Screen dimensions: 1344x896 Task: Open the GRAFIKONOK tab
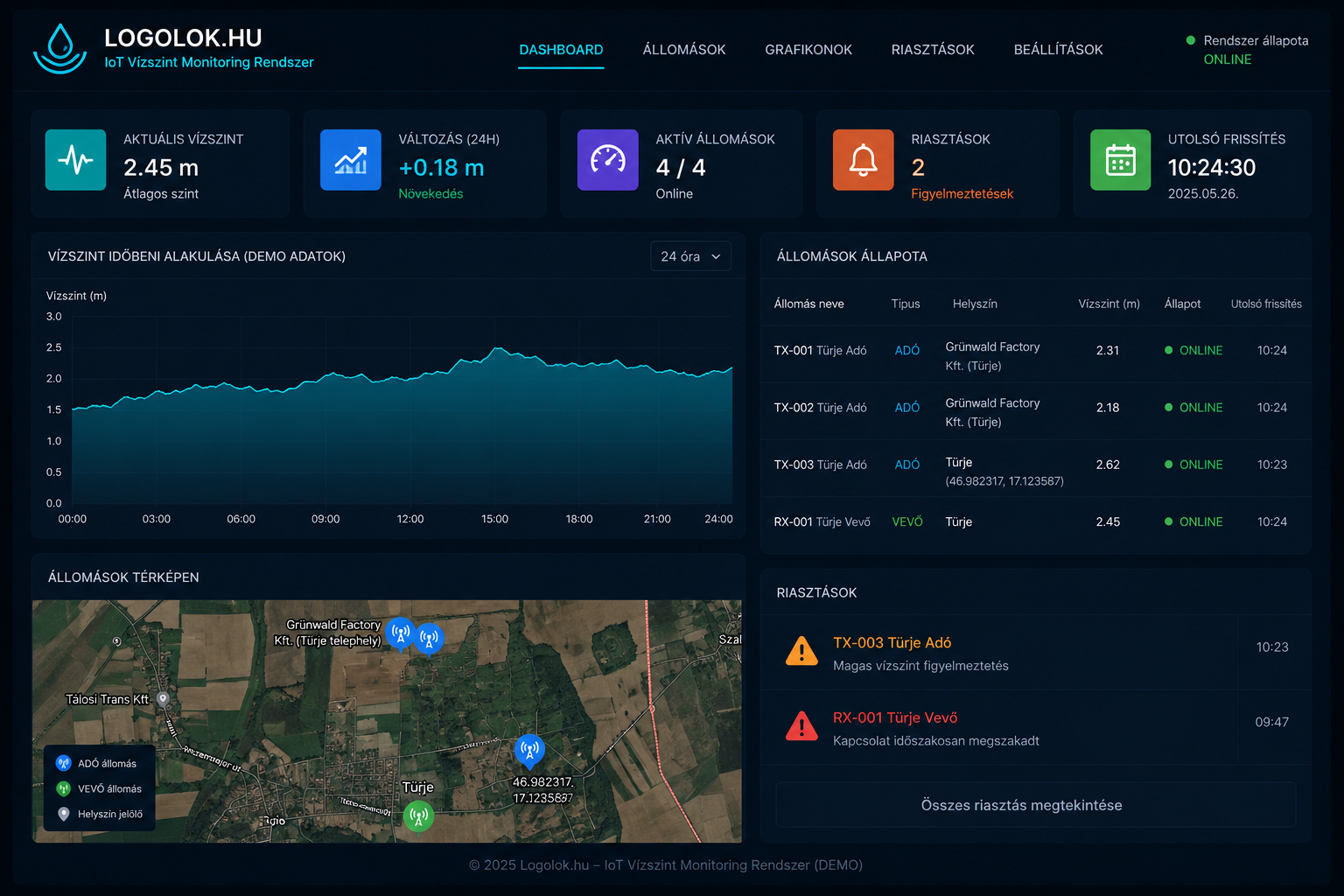(808, 50)
